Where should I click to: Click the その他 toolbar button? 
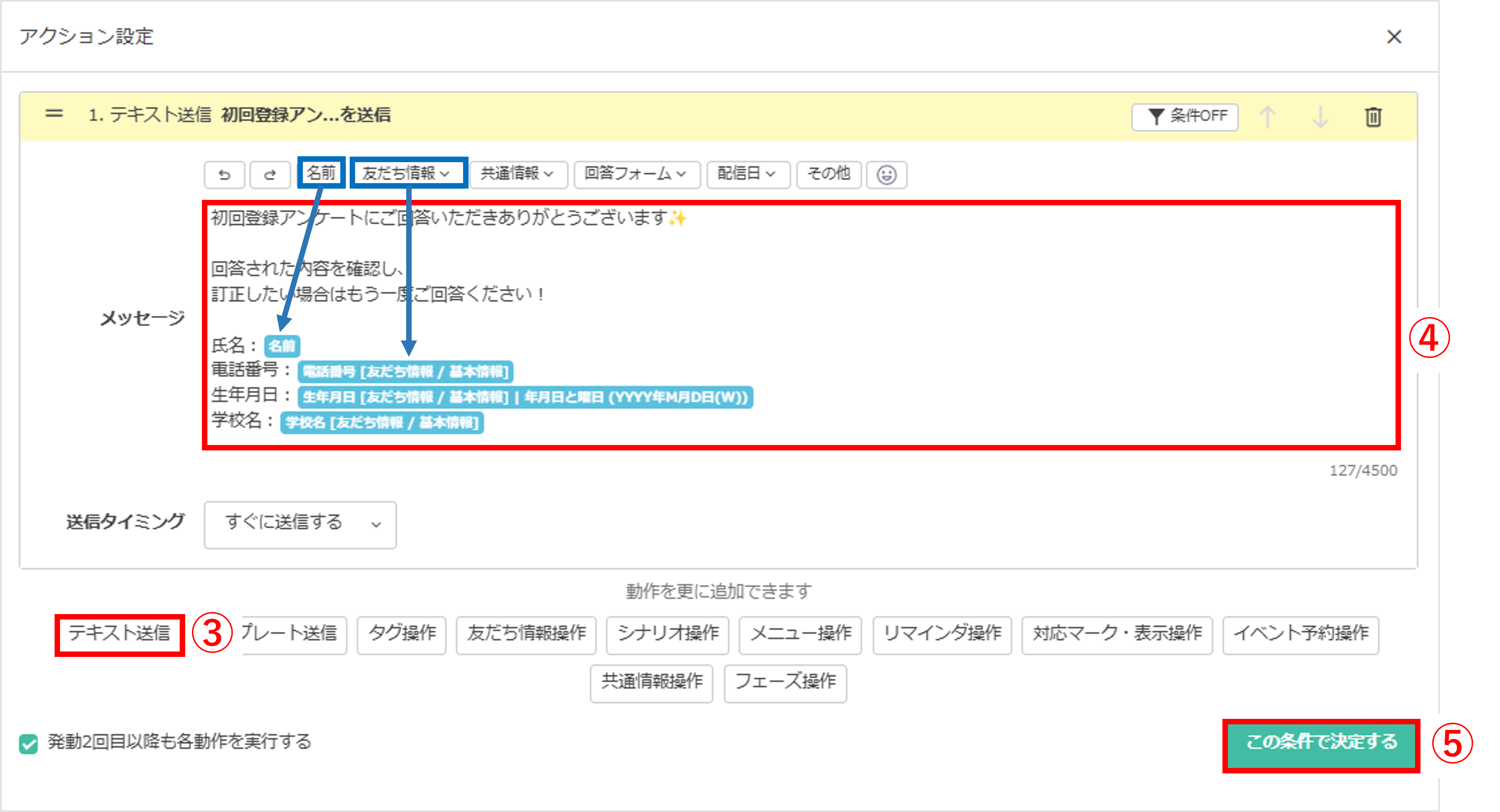[828, 173]
